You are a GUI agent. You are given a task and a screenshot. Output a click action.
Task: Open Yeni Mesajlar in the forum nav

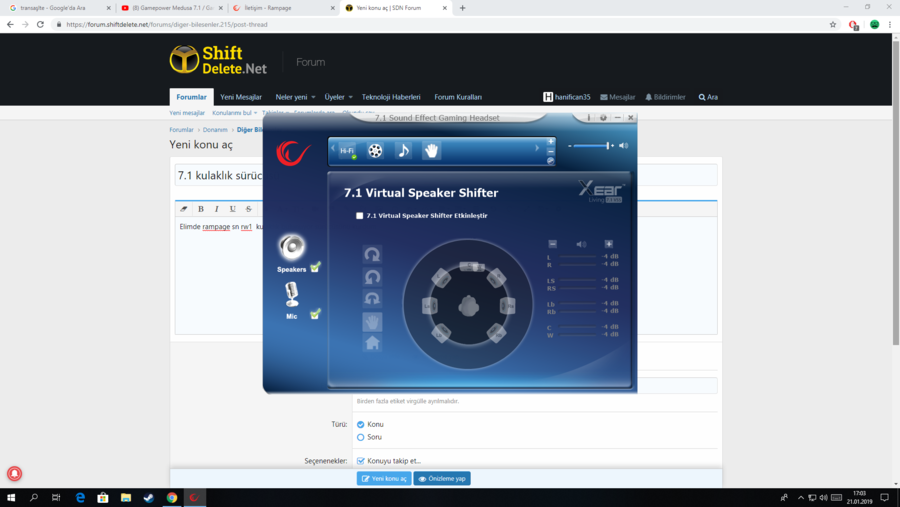pos(241,97)
